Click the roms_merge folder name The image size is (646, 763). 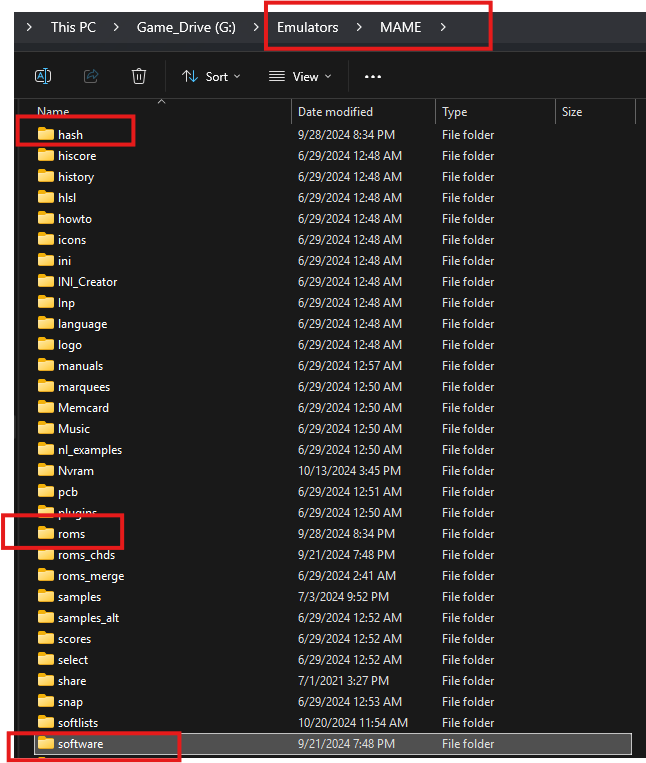click(x=91, y=576)
